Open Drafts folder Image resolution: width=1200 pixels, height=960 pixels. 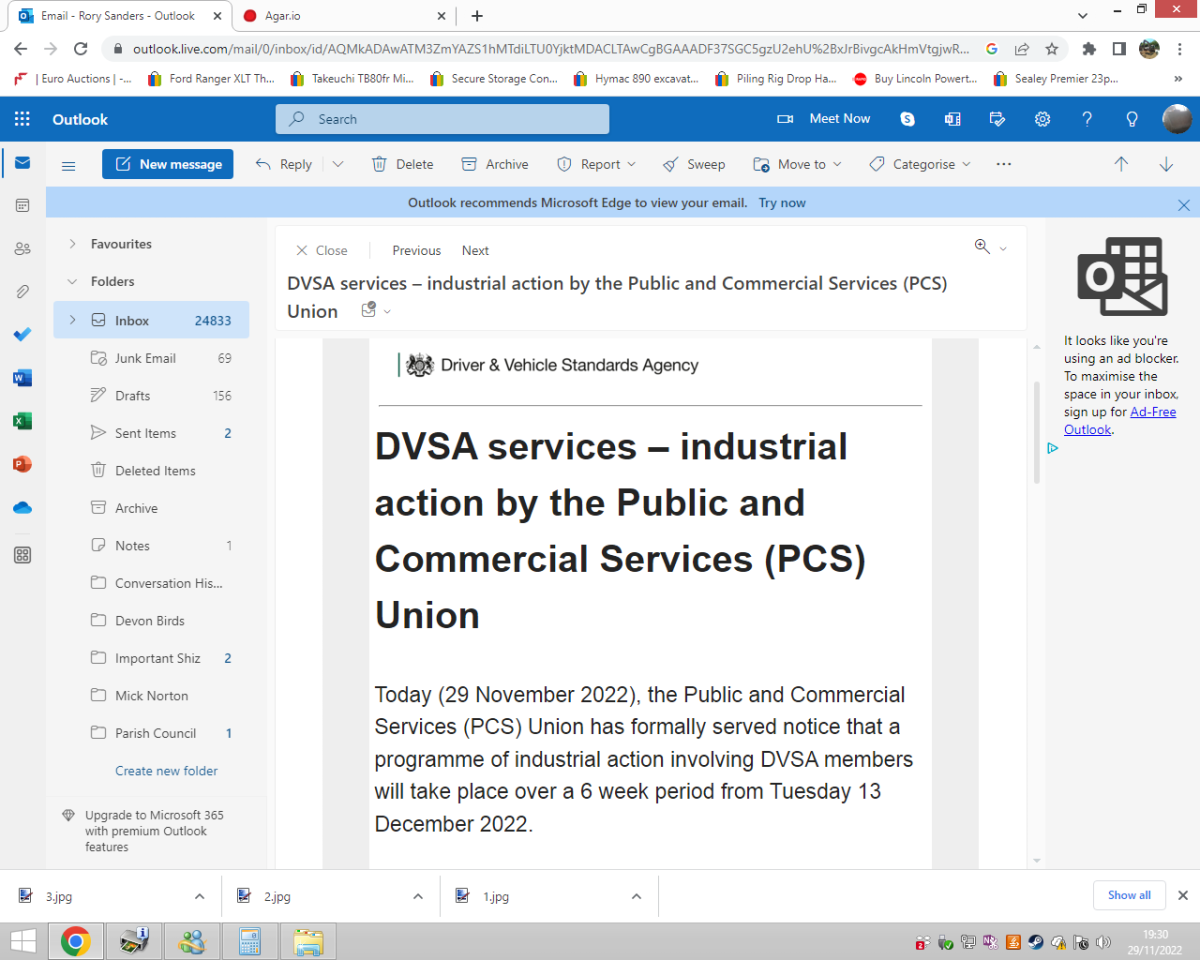coord(151,395)
